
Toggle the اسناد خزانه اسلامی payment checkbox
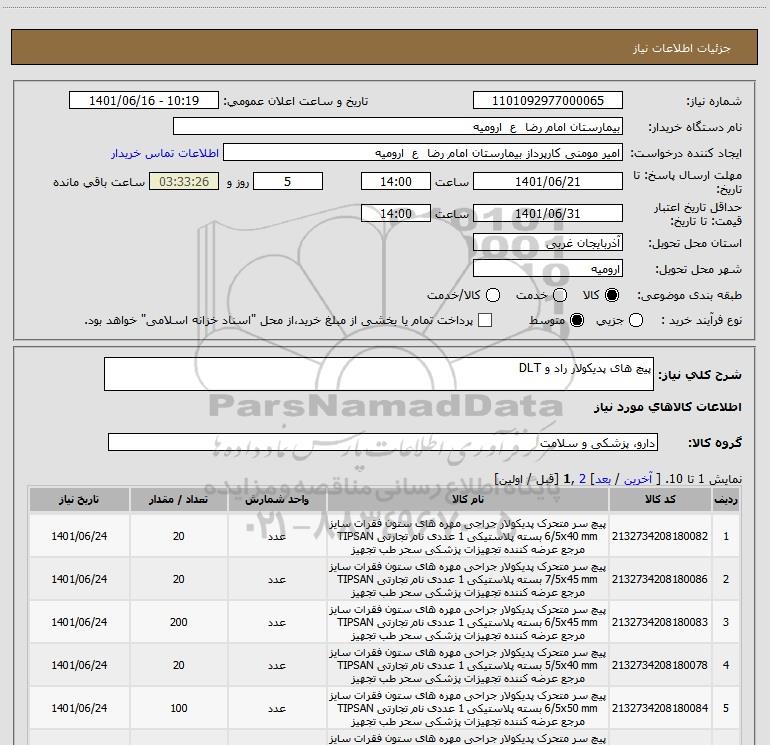(485, 320)
